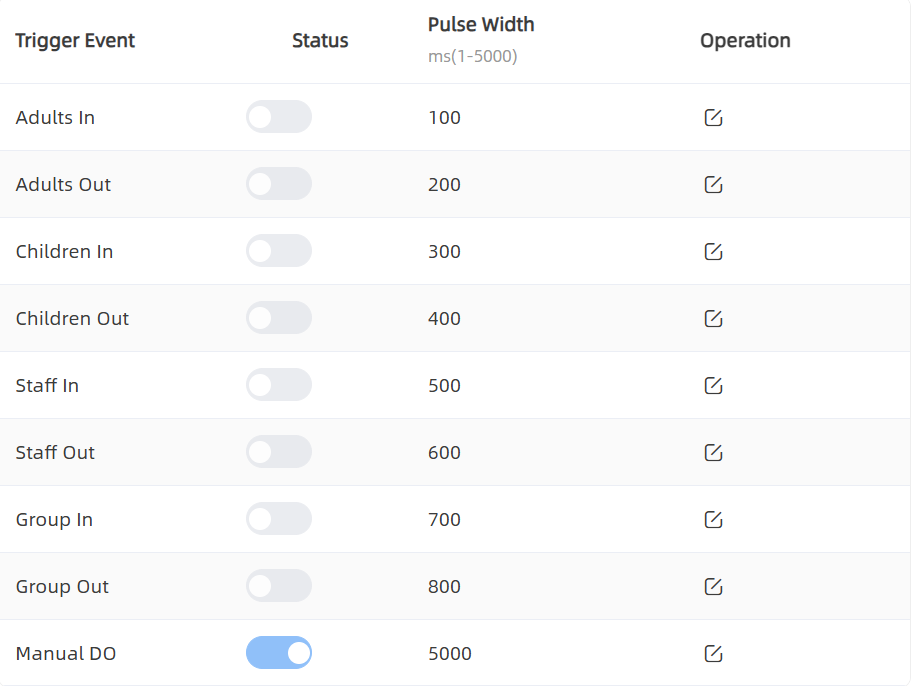Click the Staff In edit icon
The height and width of the screenshot is (686, 911).
tap(713, 386)
